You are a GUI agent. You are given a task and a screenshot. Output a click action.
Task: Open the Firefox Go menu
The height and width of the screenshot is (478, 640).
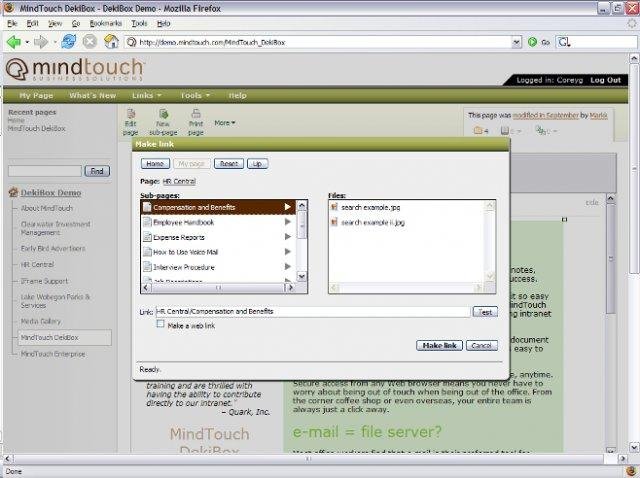76,23
